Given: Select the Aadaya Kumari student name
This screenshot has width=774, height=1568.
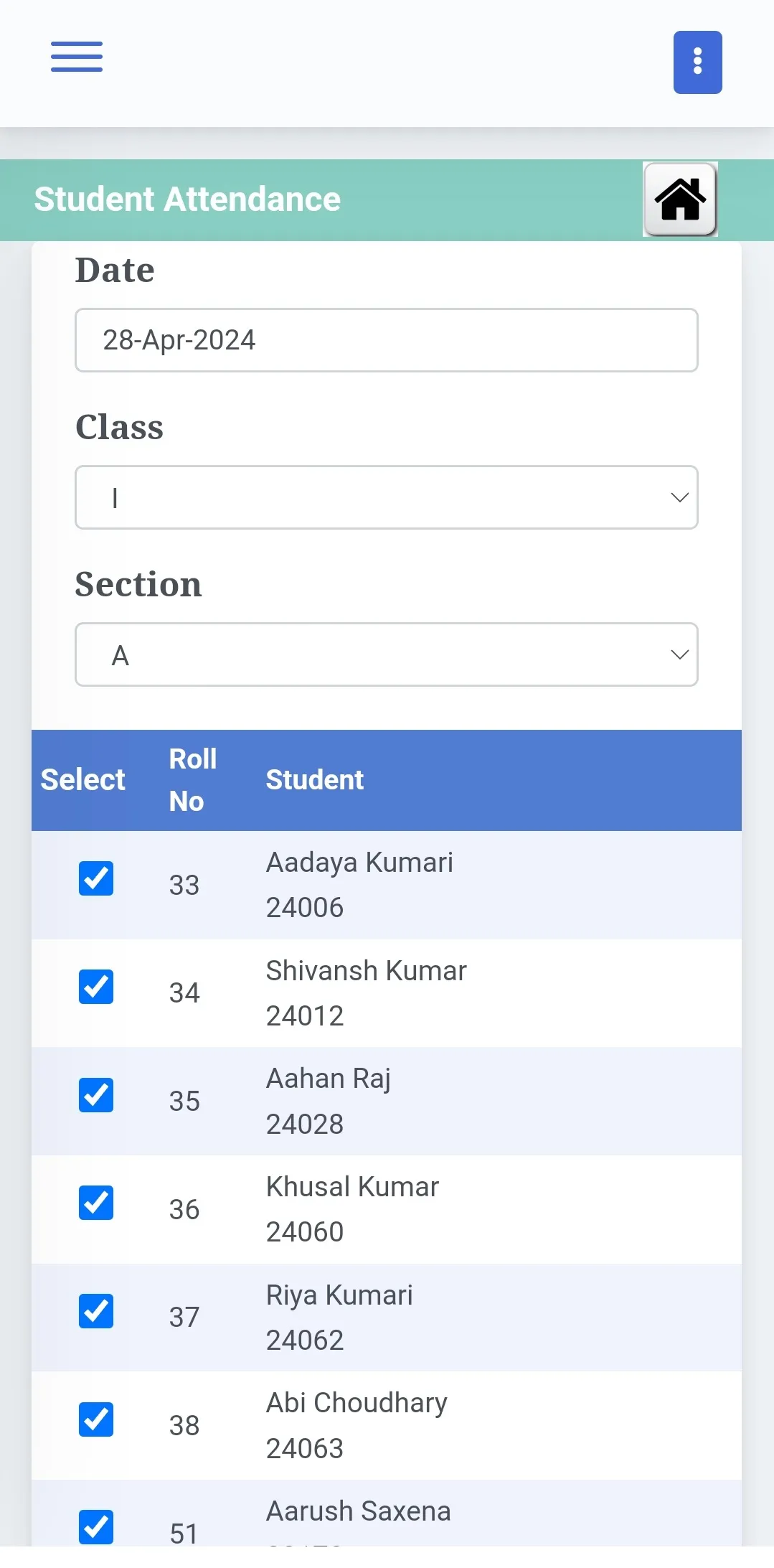Looking at the screenshot, I should (359, 863).
